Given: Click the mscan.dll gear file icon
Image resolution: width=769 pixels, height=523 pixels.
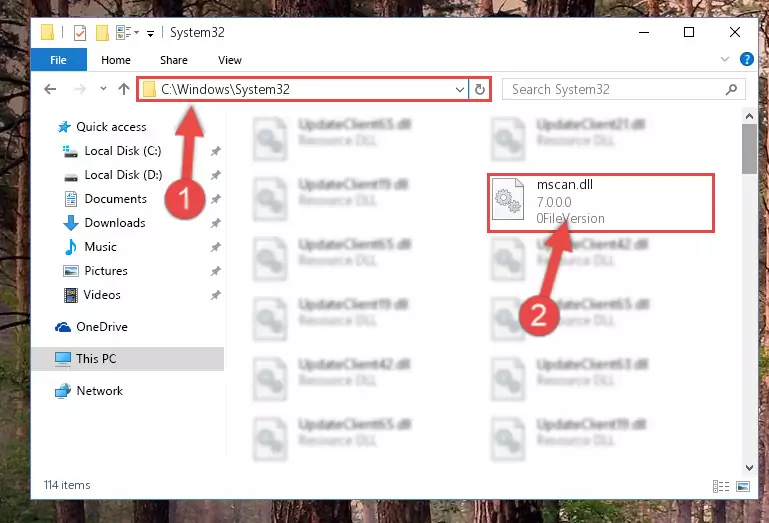Looking at the screenshot, I should tap(508, 199).
